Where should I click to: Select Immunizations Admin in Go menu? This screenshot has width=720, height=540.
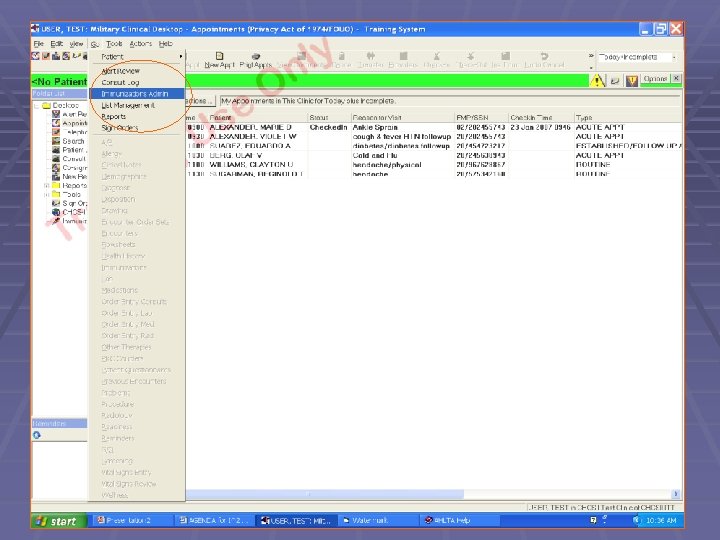tap(137, 94)
